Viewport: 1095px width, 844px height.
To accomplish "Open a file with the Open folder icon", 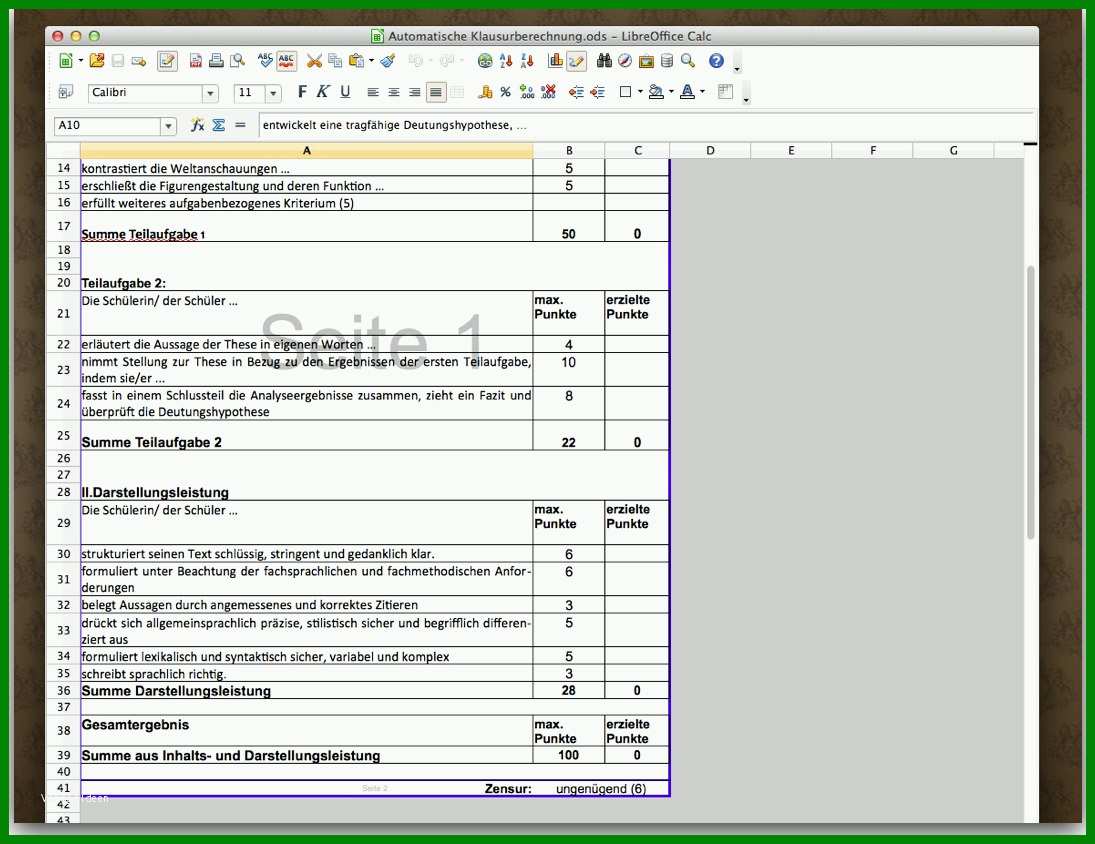I will 97,61.
